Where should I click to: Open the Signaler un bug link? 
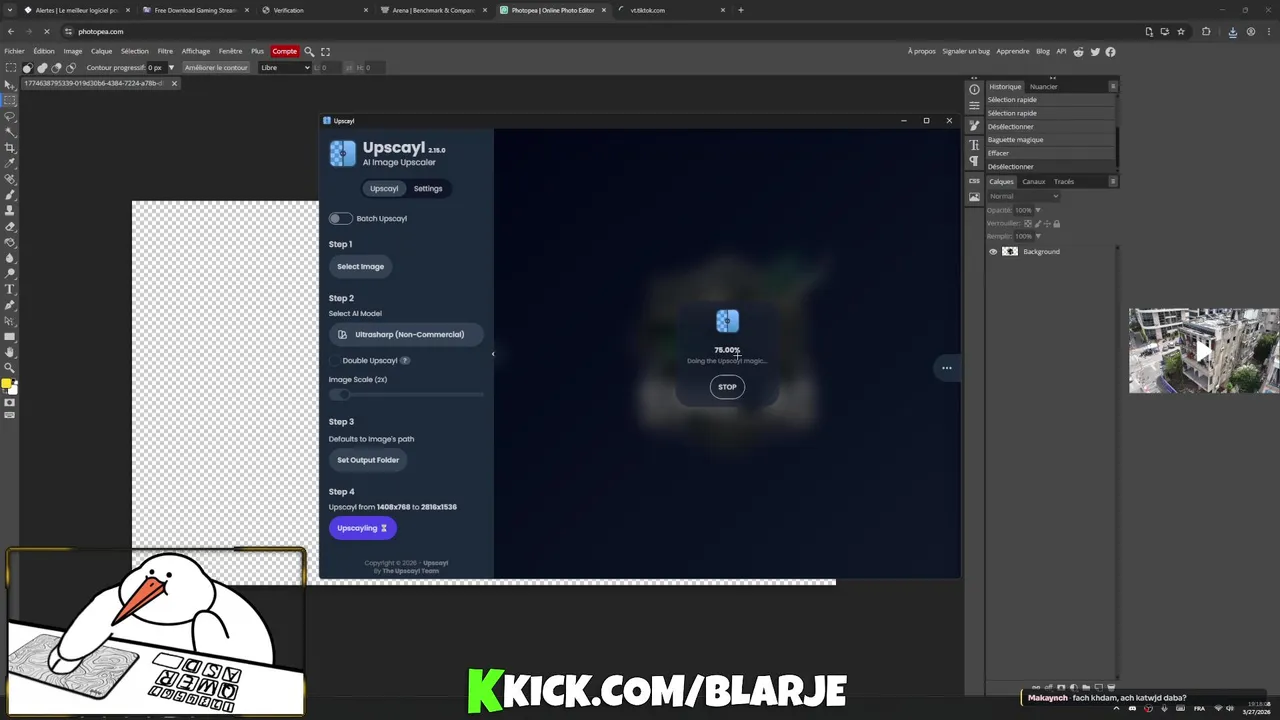[966, 51]
